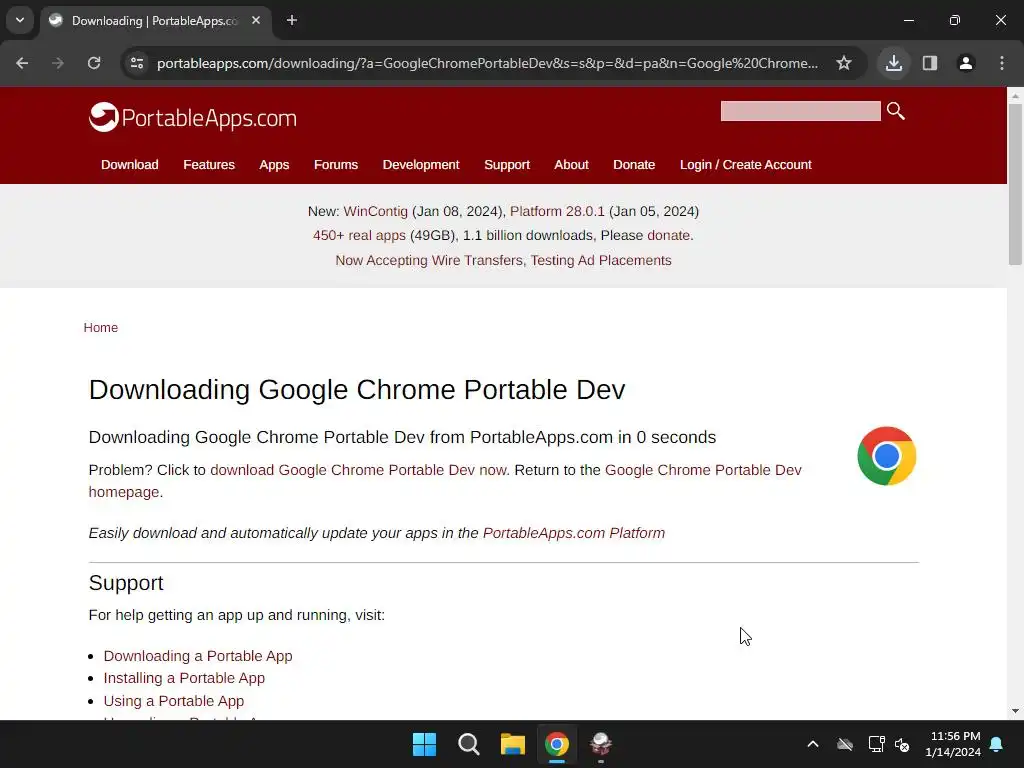Open Installing a Portable App link
The height and width of the screenshot is (768, 1024).
184,678
